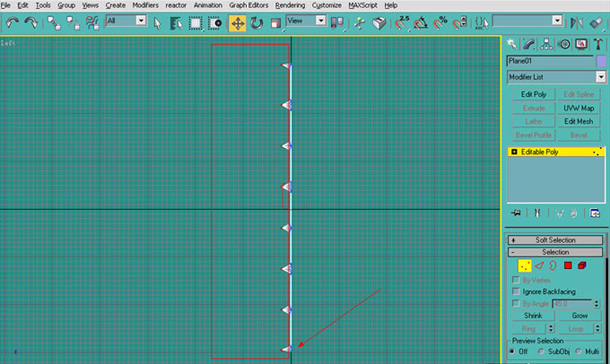
Task: Switch to the Create command panel tab
Action: click(x=512, y=45)
